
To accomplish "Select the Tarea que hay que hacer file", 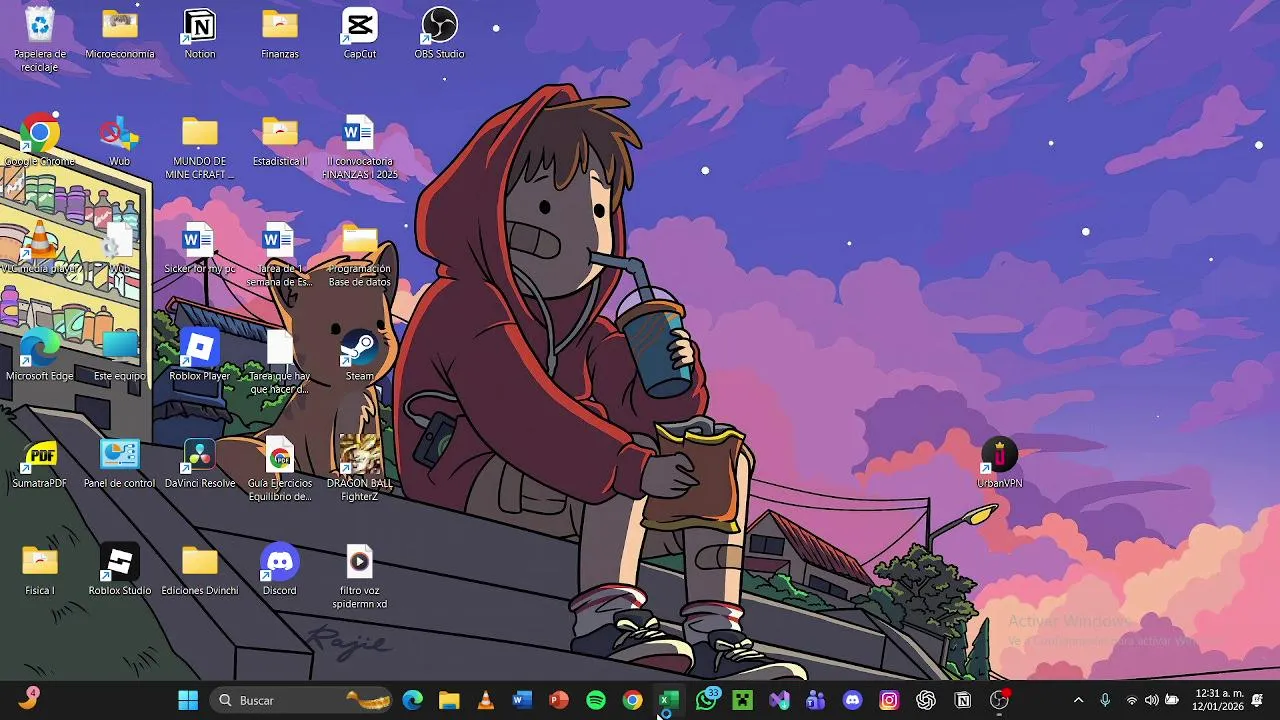I will [280, 361].
